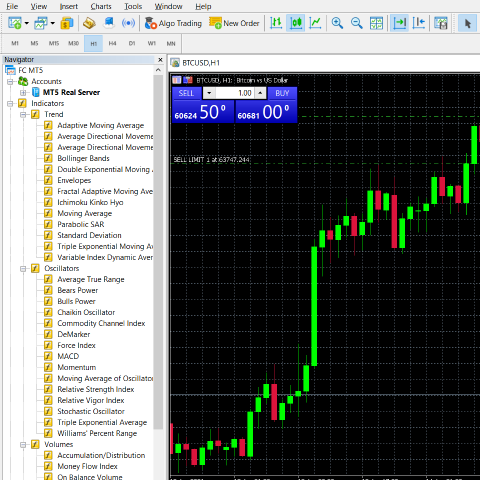Image resolution: width=480 pixels, height=480 pixels.
Task: Open the Tools menu
Action: 133,6
